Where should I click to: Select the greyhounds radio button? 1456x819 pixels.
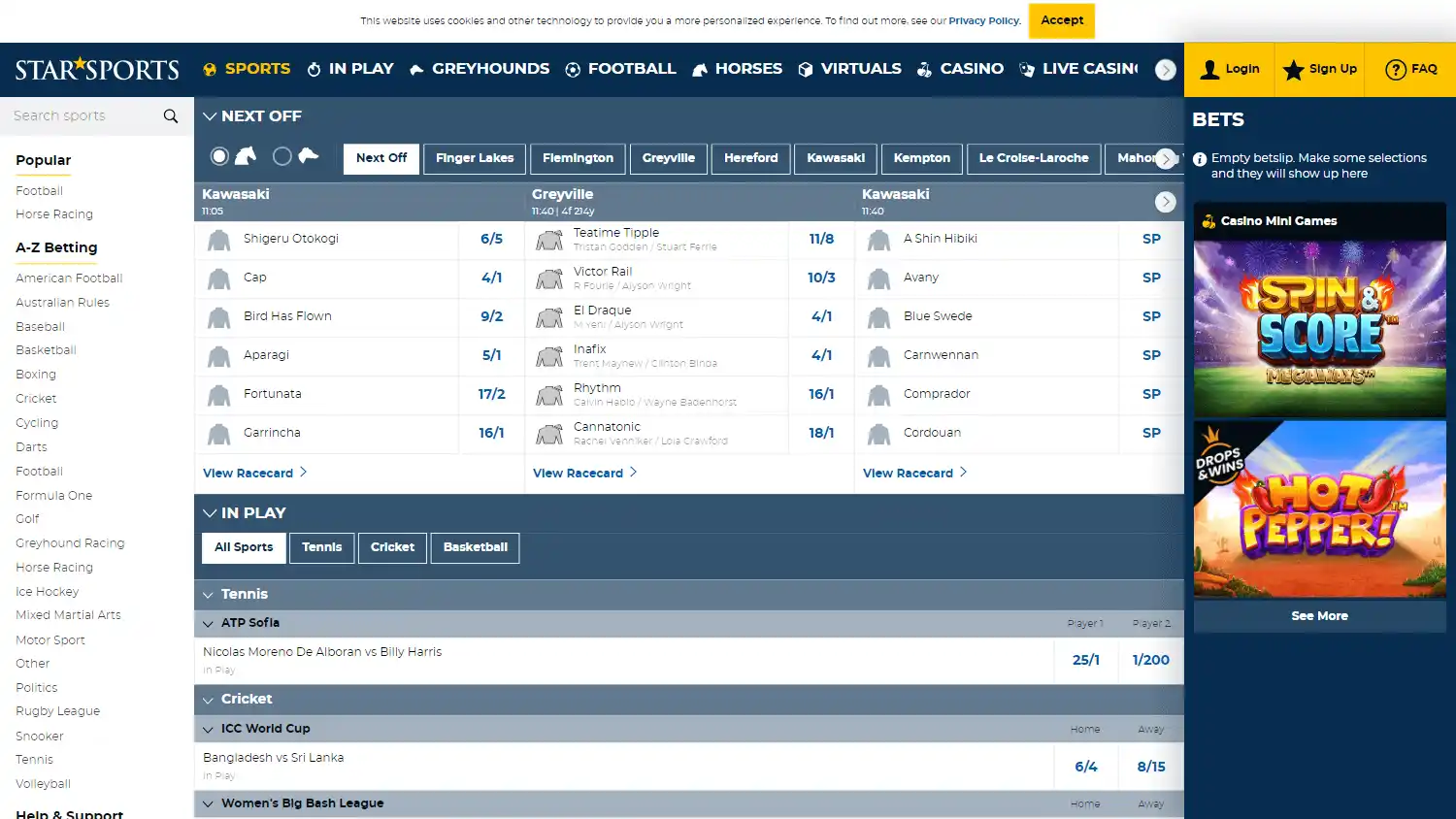pyautogui.click(x=282, y=156)
